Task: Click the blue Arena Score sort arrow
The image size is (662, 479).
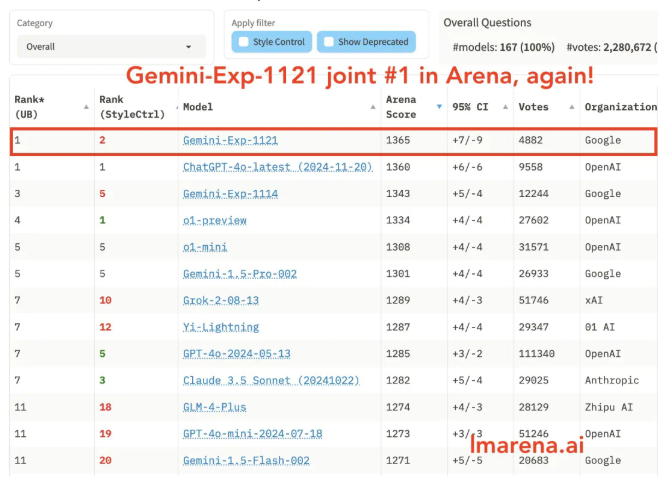Action: (438, 106)
